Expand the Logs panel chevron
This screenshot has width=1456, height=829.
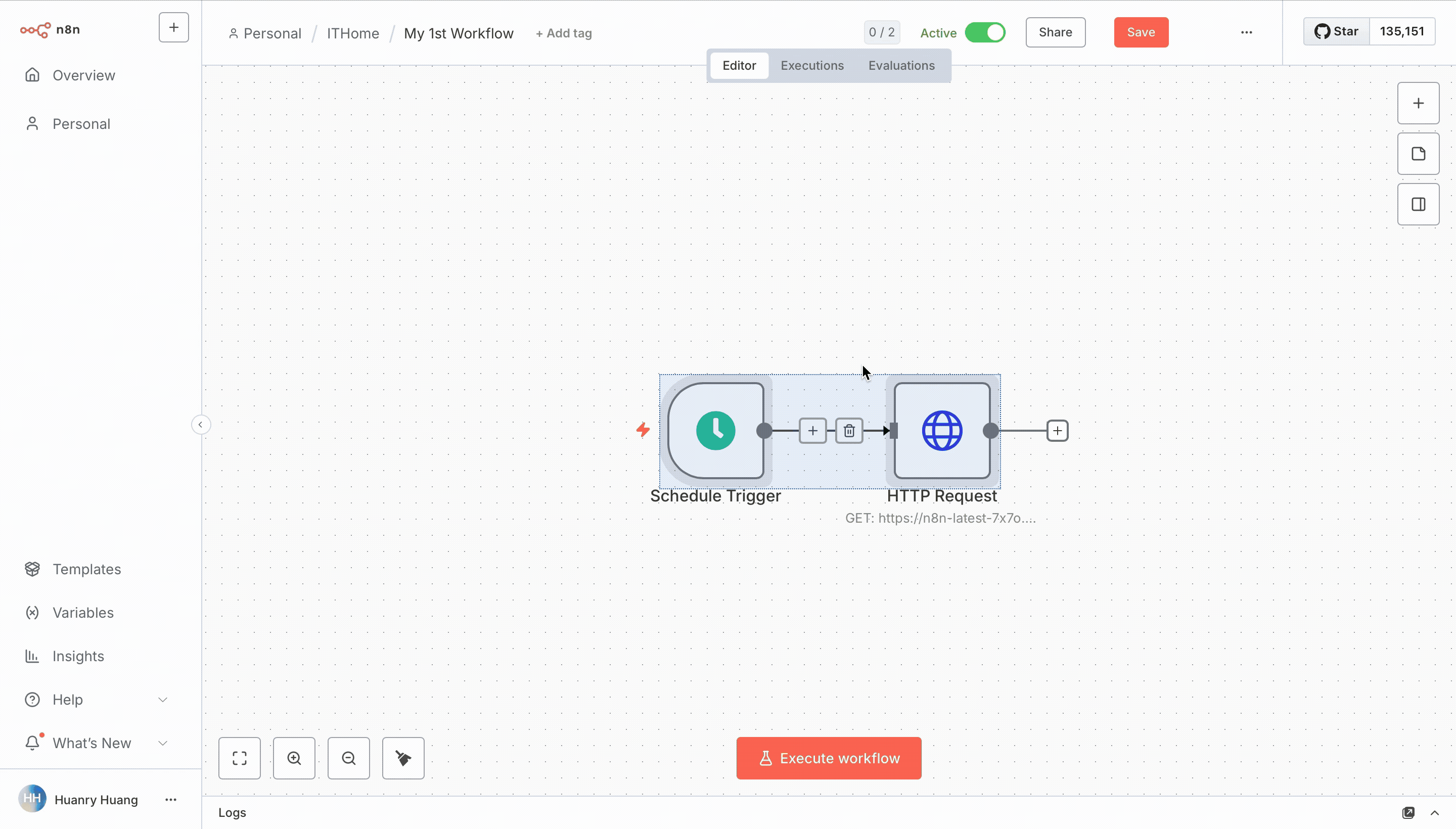[x=1434, y=812]
